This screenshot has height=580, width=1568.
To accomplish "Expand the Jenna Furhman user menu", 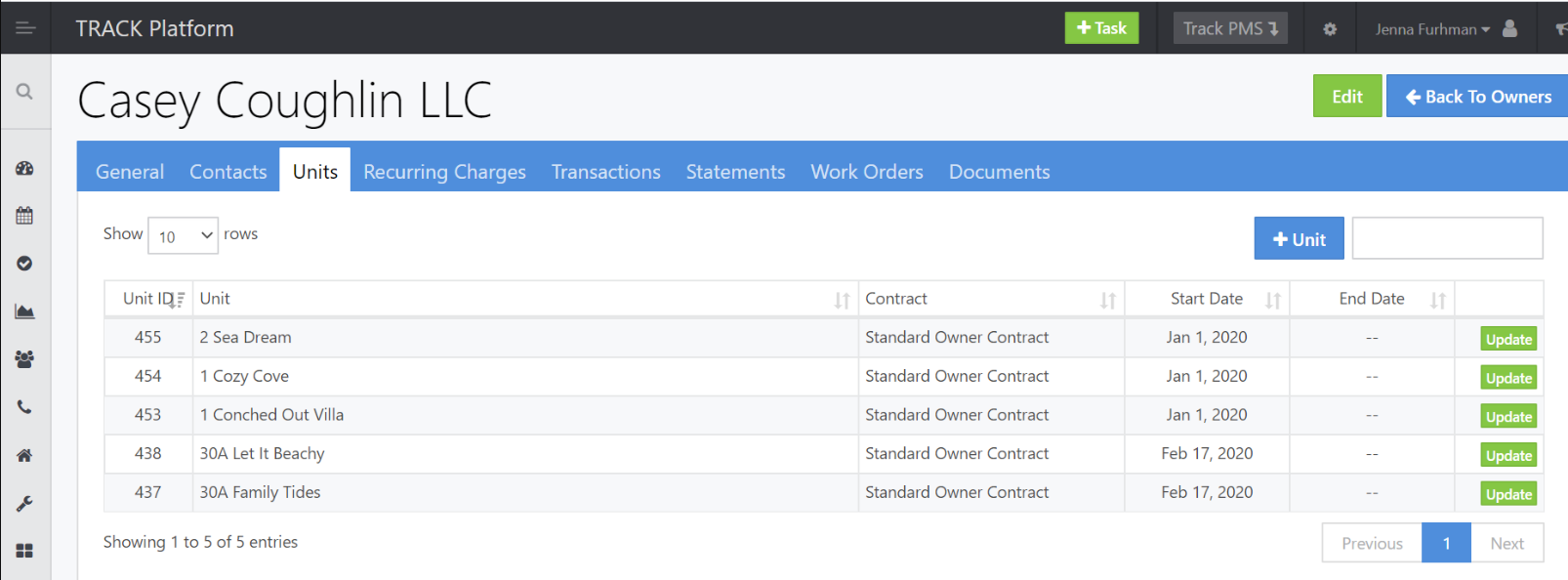I will click(1432, 29).
